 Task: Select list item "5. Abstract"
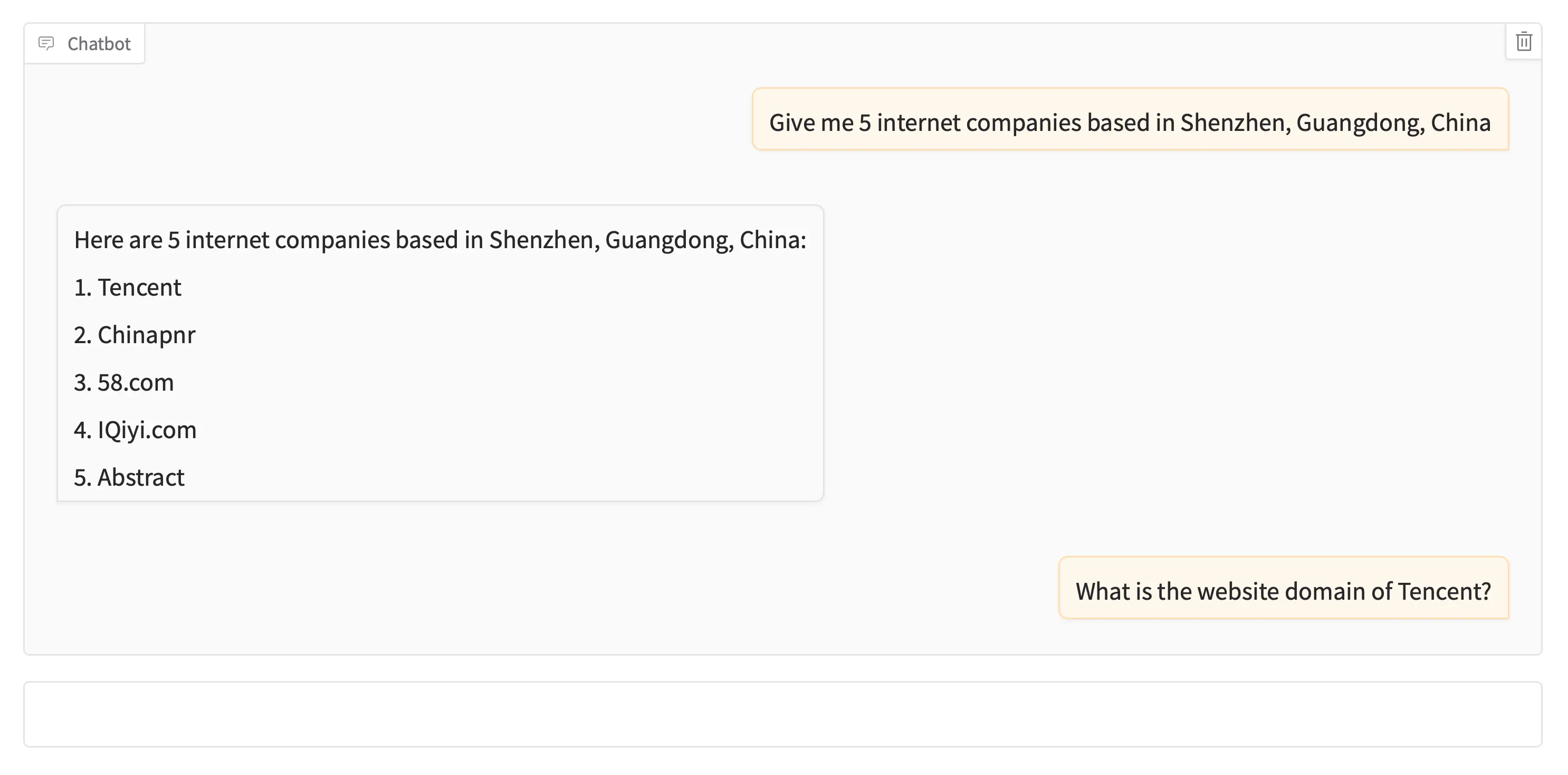(x=129, y=478)
